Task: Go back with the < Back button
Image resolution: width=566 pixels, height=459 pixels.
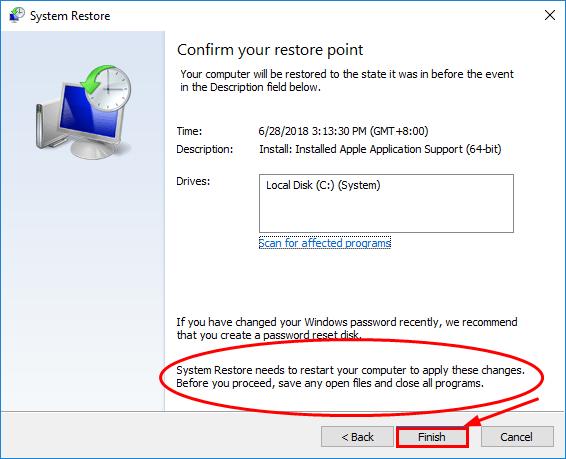Action: [357, 437]
